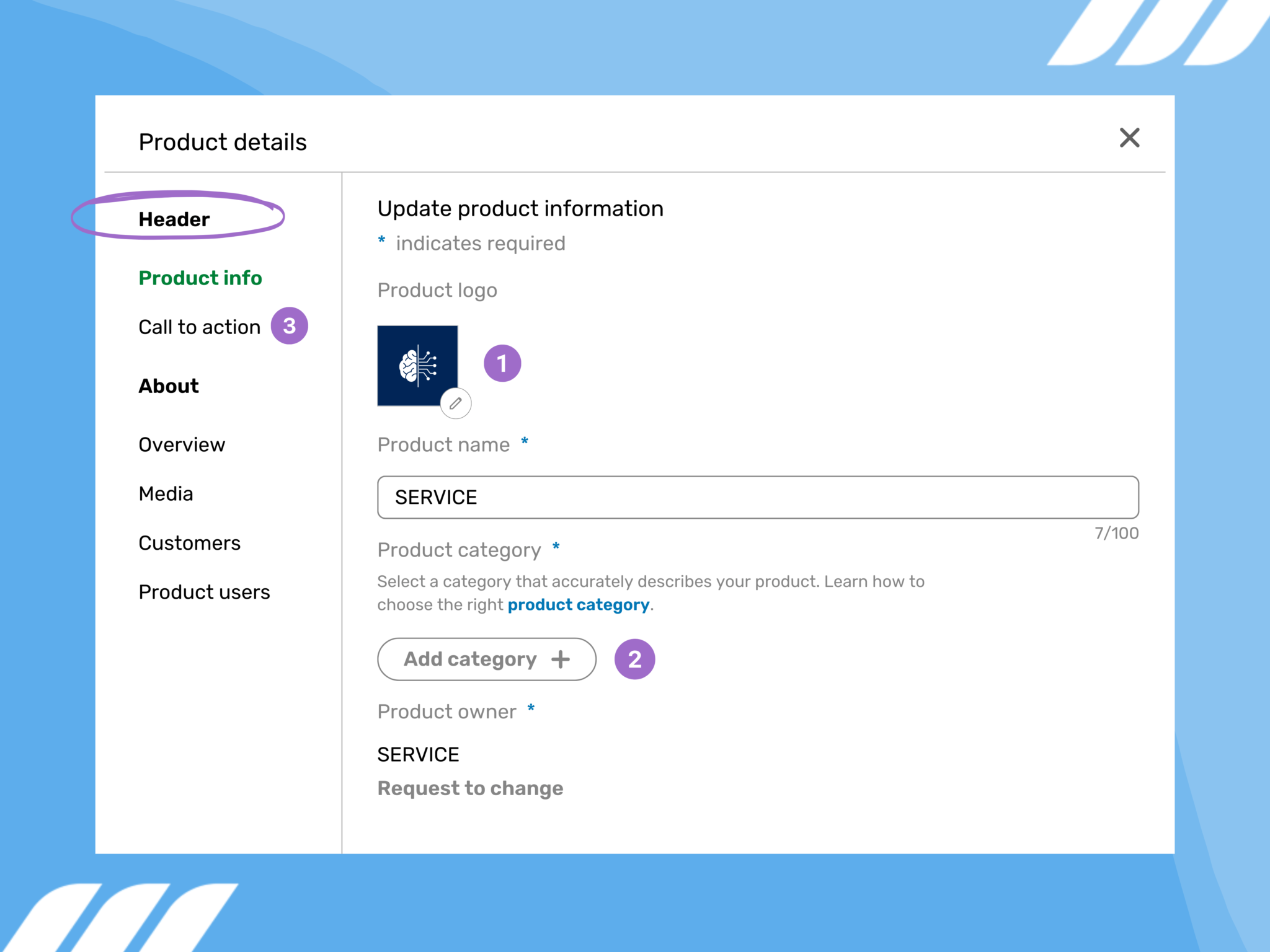Open the Product info section
Viewport: 1270px width, 952px height.
pos(200,278)
